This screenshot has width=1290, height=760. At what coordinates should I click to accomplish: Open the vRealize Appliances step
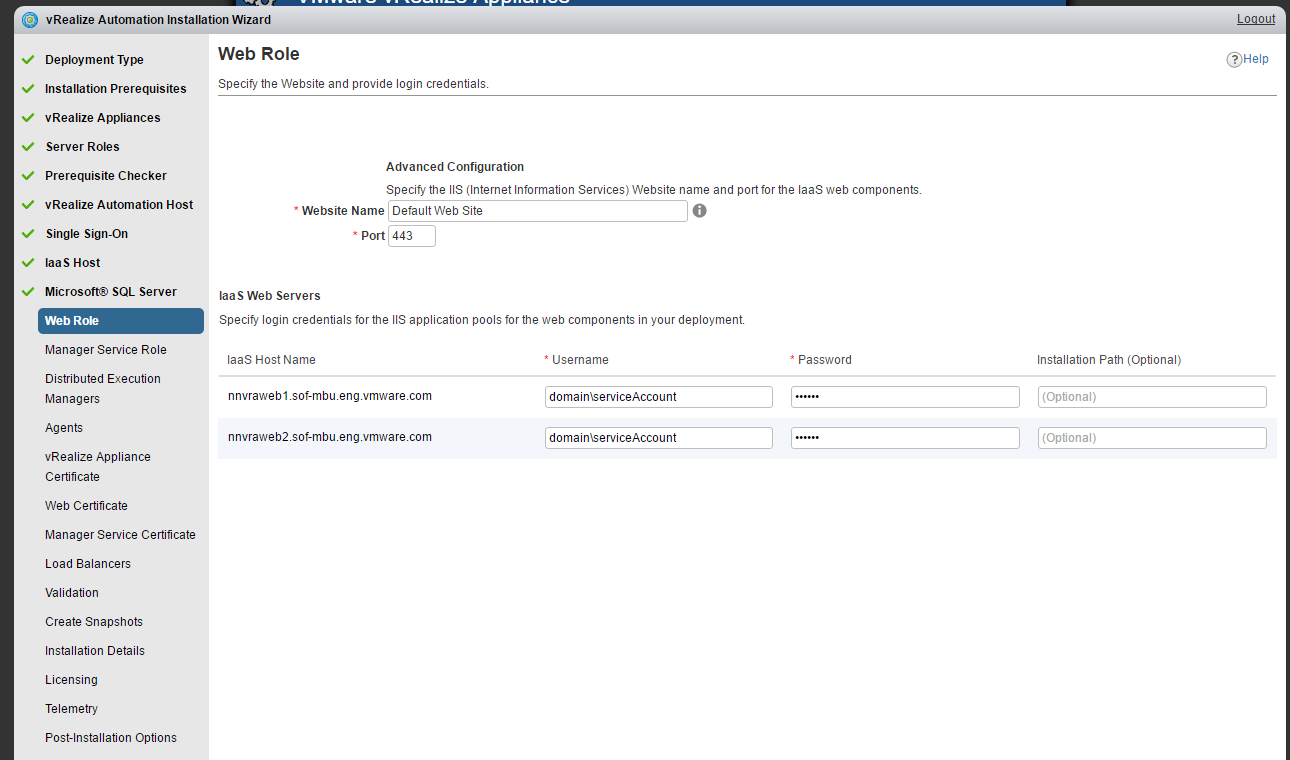[103, 118]
